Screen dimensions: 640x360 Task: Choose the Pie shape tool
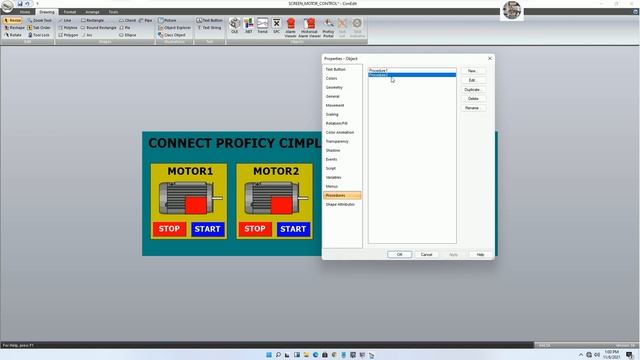point(124,28)
